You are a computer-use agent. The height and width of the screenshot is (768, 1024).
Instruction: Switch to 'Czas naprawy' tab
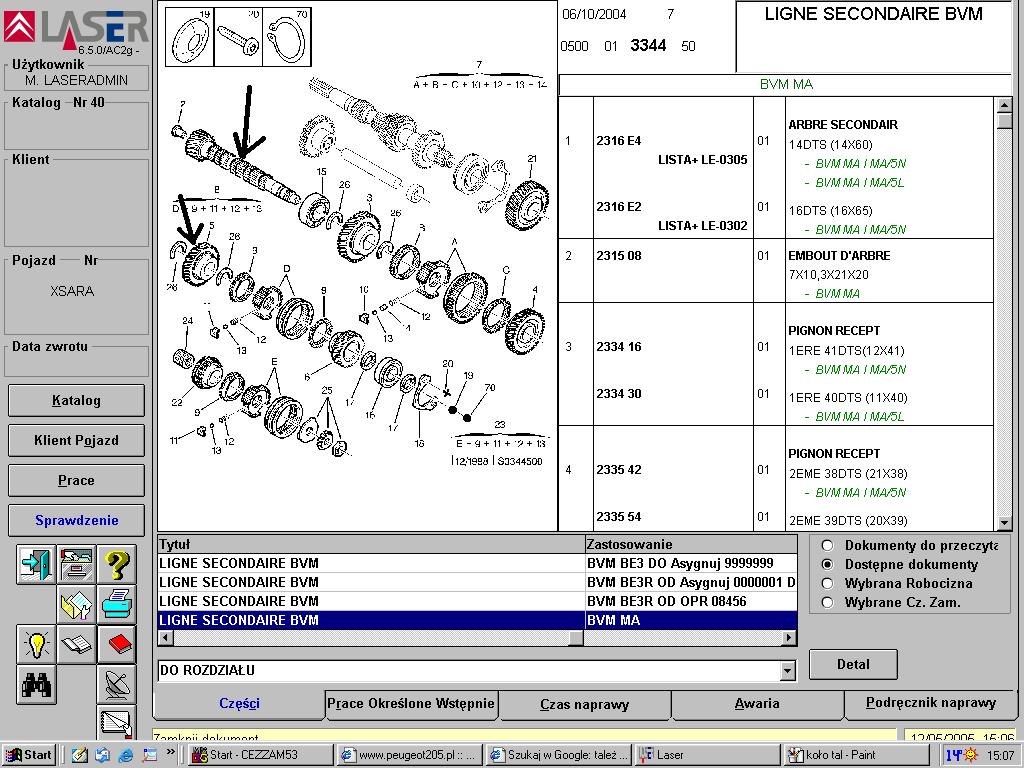pos(584,704)
